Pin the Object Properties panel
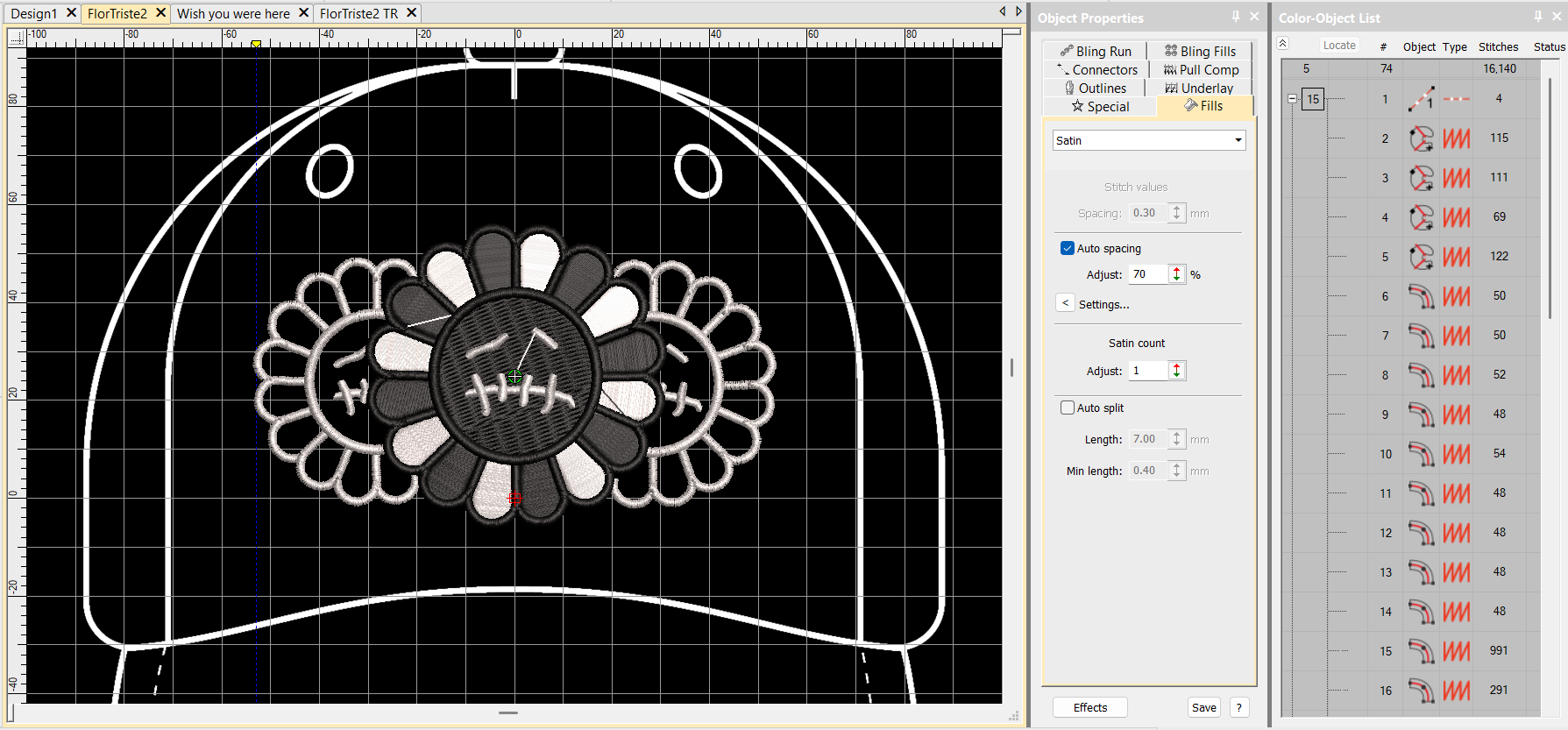Screen dimensions: 1568x730 tap(1236, 17)
